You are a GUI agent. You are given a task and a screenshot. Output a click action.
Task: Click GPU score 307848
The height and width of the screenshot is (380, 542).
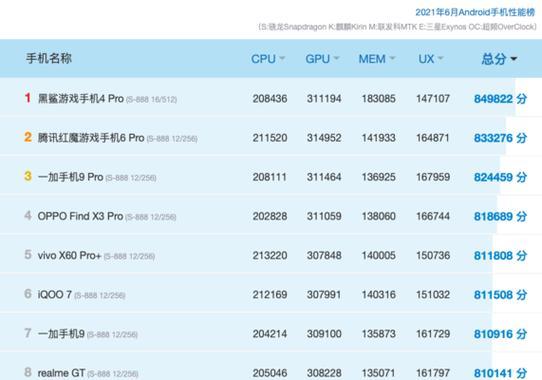324,256
